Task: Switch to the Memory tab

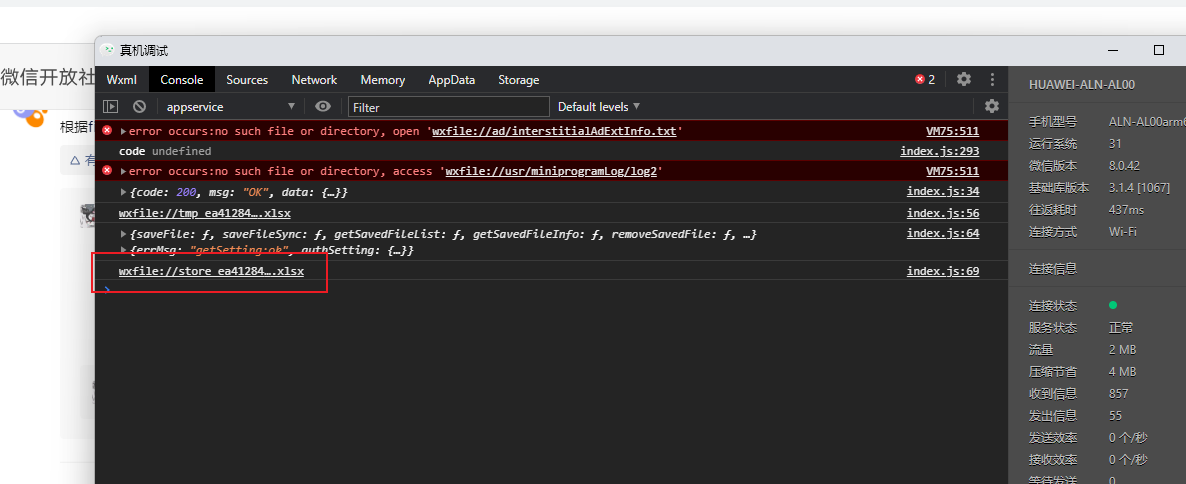Action: (x=383, y=79)
